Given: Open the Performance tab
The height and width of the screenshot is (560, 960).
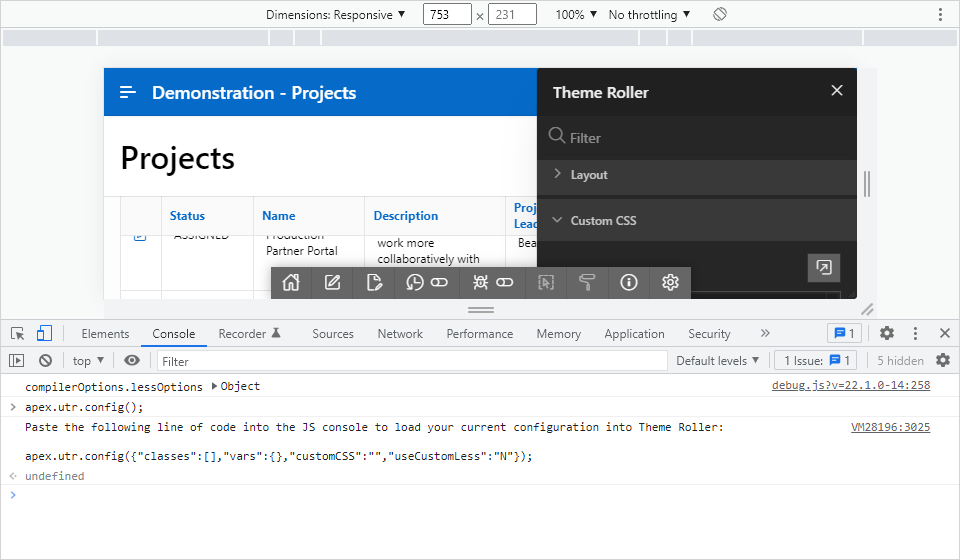Looking at the screenshot, I should [x=479, y=334].
